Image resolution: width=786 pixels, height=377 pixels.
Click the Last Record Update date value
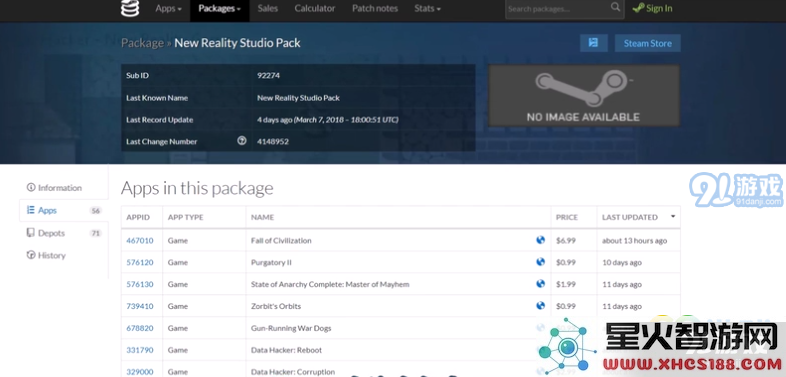click(328, 120)
